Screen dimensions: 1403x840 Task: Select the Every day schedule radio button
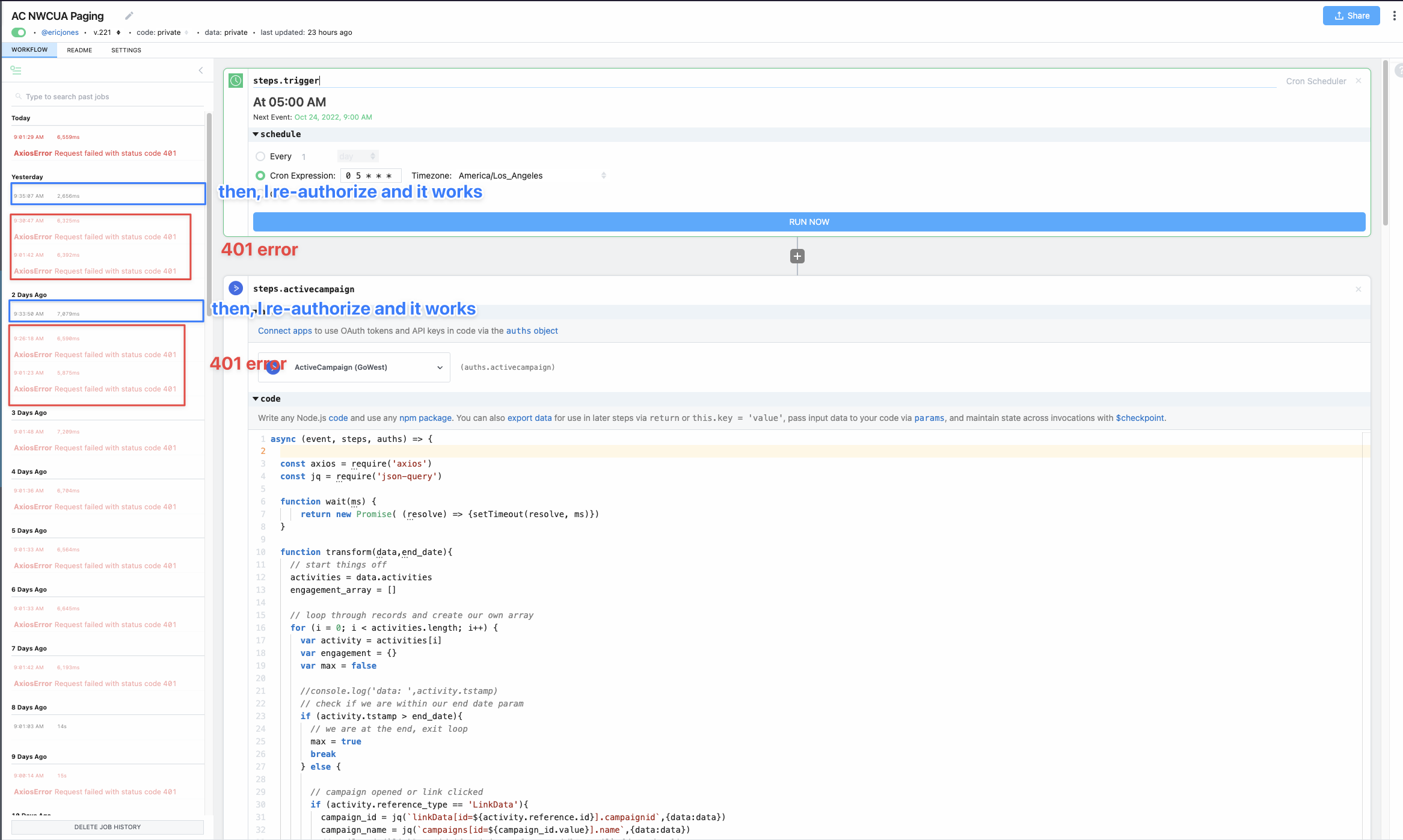click(x=260, y=156)
